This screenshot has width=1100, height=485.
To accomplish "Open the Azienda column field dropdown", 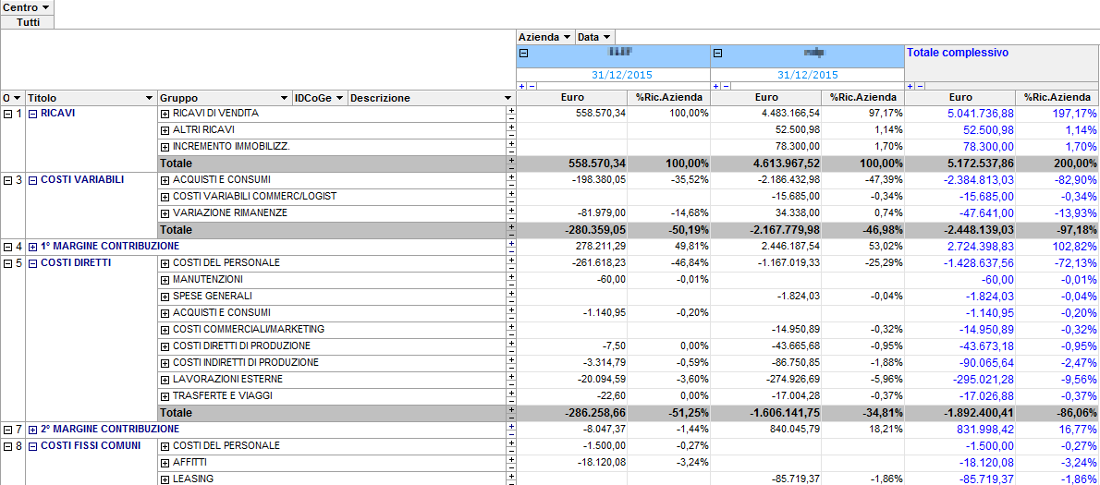I will (x=567, y=37).
